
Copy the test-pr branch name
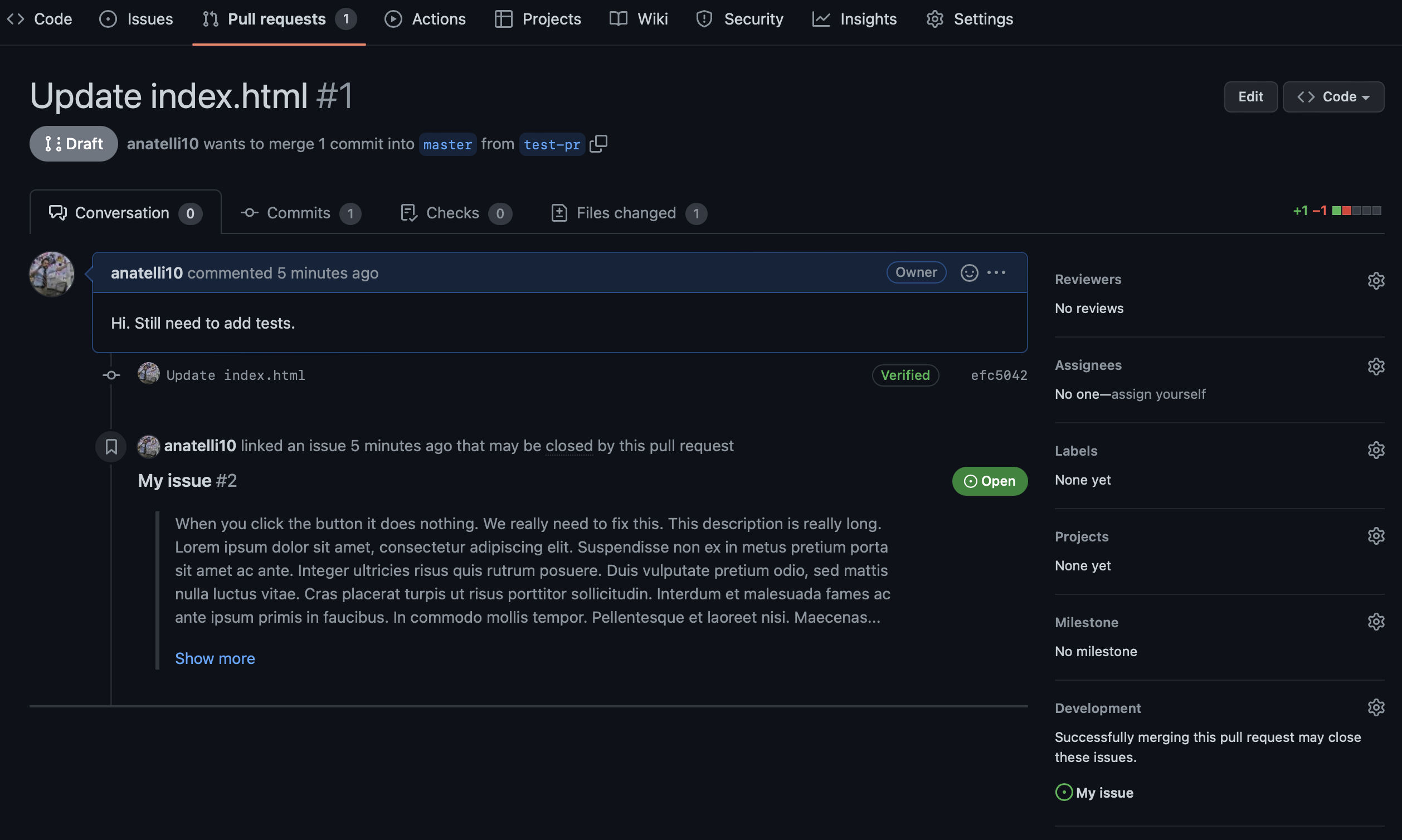(x=598, y=143)
